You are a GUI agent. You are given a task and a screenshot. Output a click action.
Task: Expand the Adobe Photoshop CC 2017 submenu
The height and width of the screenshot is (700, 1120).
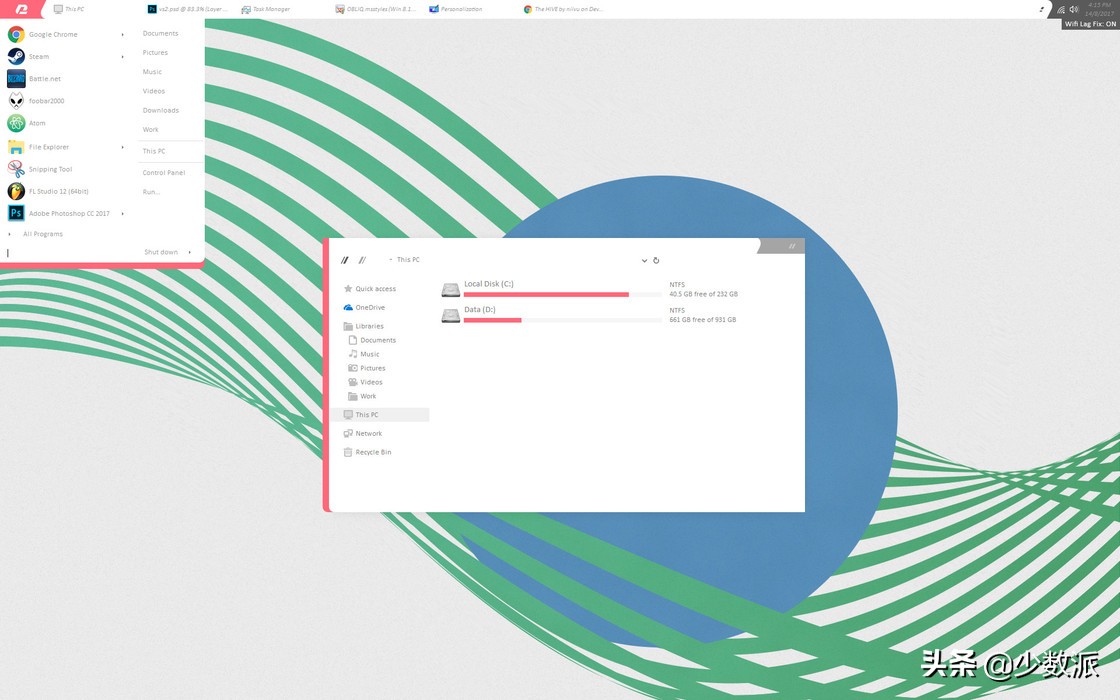tap(121, 213)
